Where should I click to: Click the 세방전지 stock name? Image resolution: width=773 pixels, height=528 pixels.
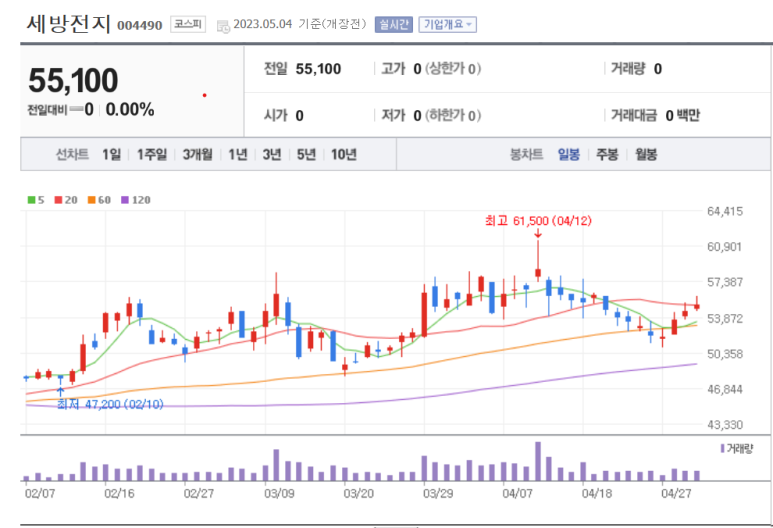(x=68, y=24)
